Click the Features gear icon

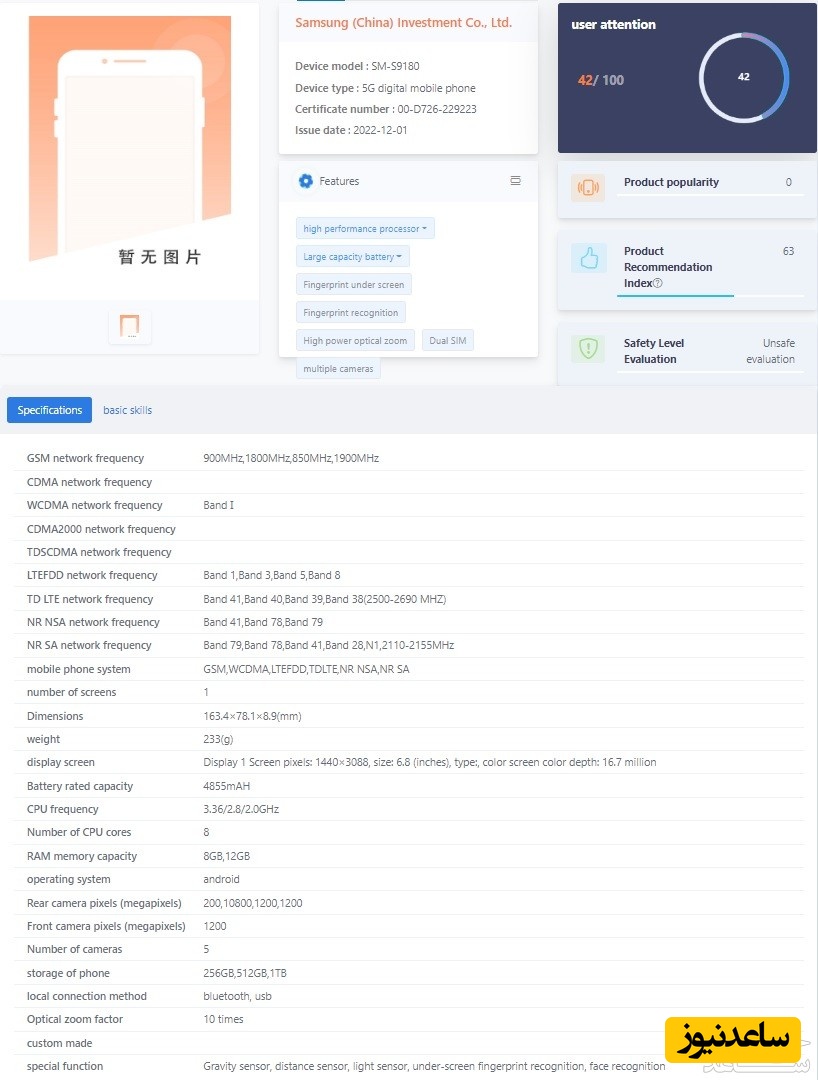[306, 181]
